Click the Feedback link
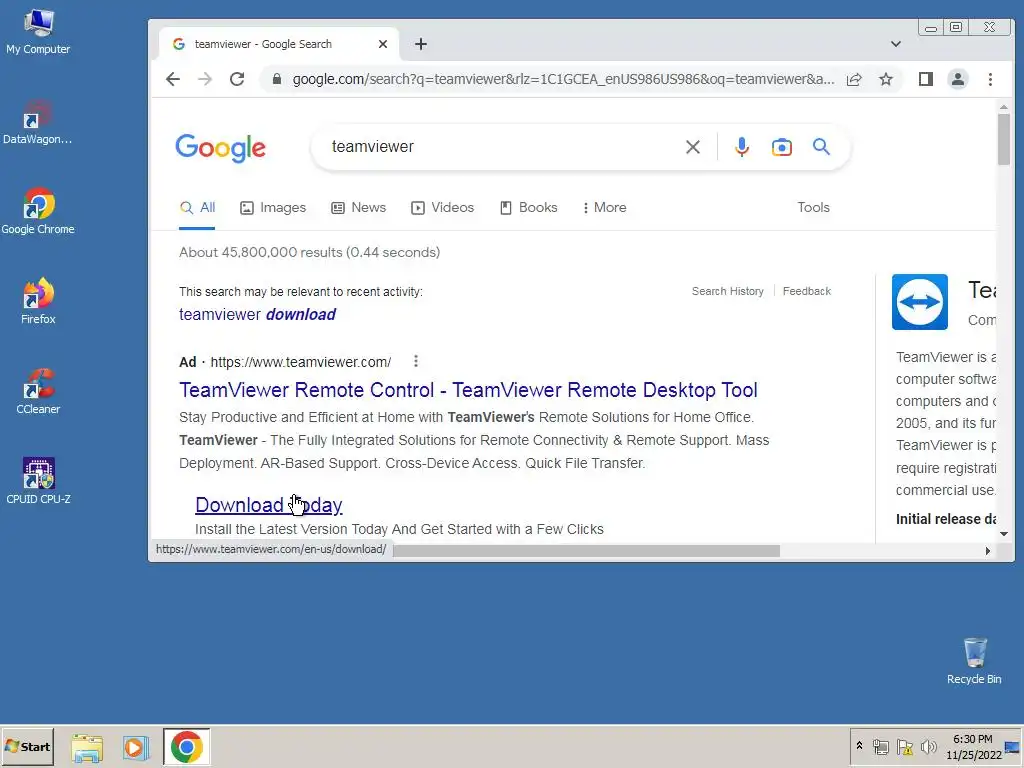 point(807,291)
